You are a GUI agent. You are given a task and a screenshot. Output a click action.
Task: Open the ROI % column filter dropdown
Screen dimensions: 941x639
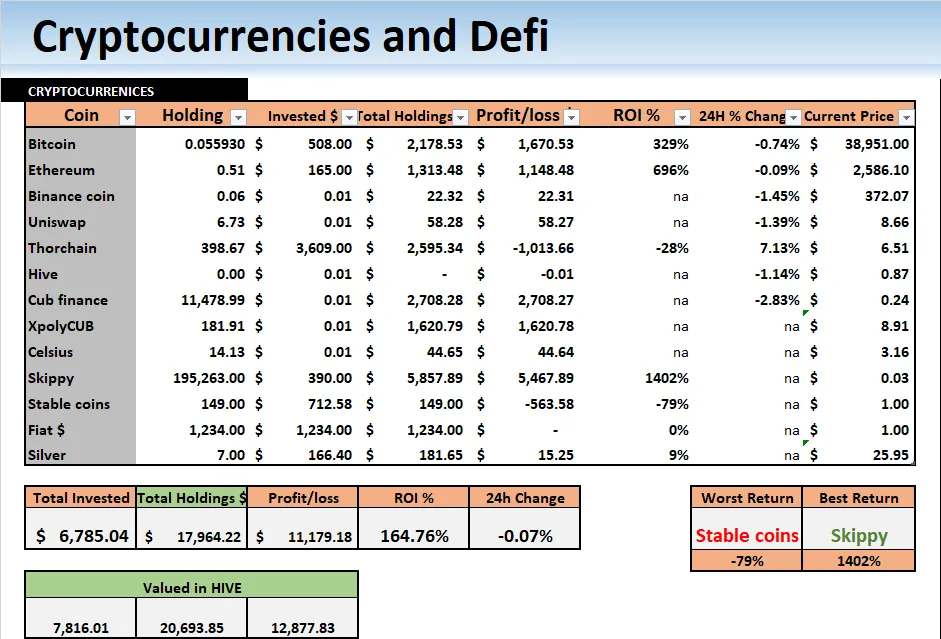click(682, 118)
